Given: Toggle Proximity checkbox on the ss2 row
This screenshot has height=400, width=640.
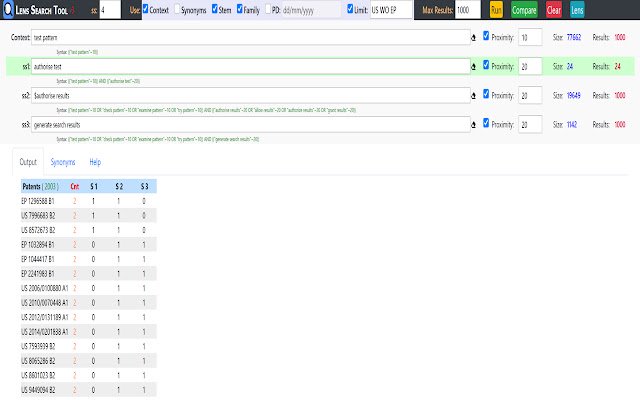Looking at the screenshot, I should click(x=486, y=94).
